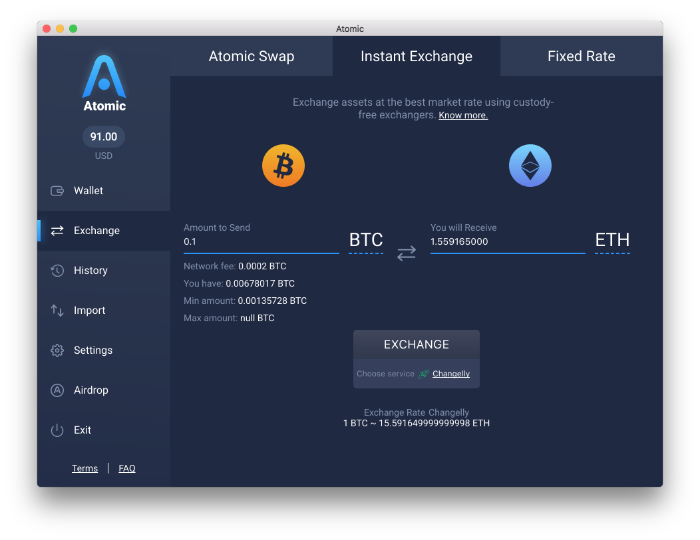Open the ETH currency selector
The image size is (700, 540).
(x=612, y=241)
